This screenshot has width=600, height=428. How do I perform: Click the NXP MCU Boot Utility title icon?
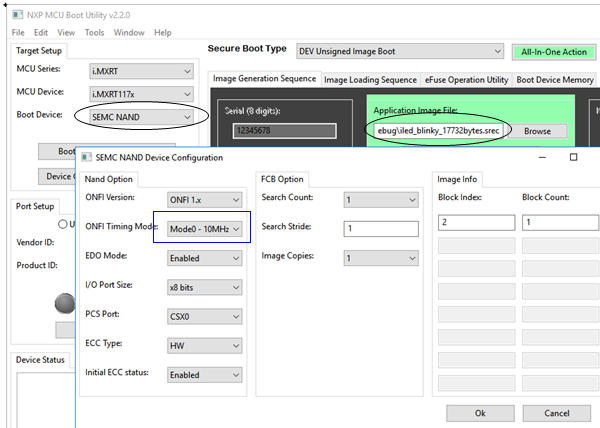[x=17, y=15]
